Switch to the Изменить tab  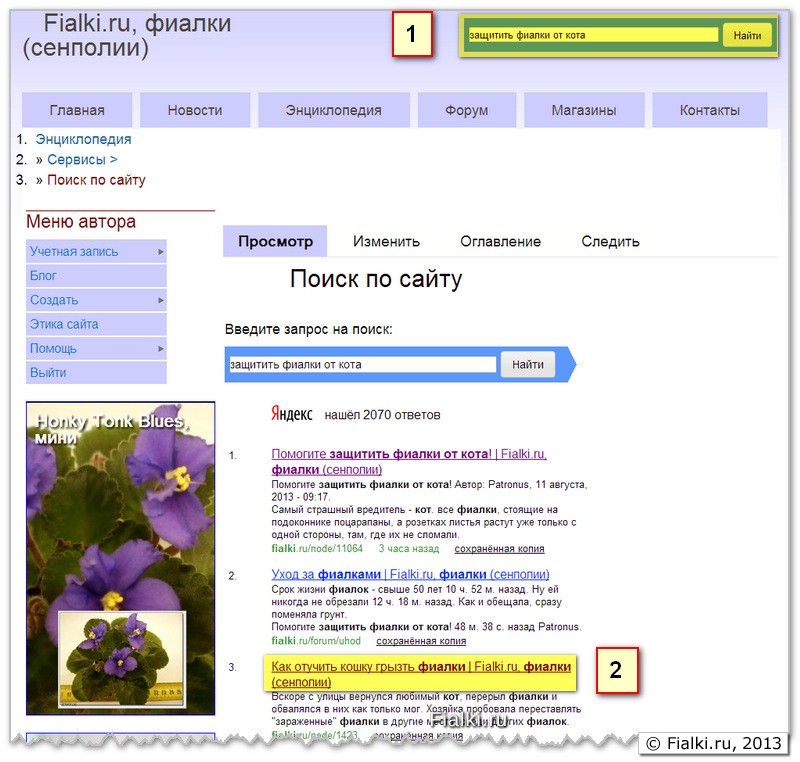[386, 241]
